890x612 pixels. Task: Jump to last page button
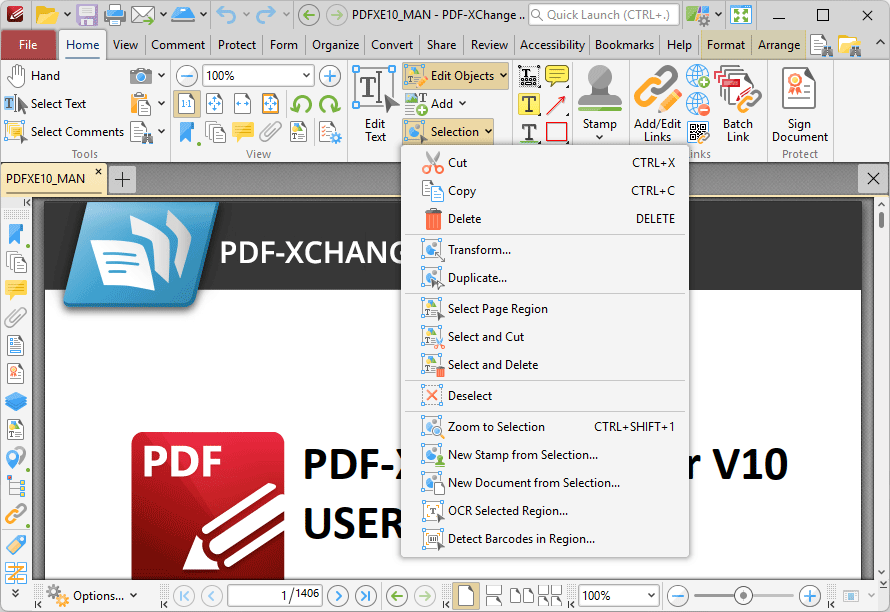coord(366,596)
